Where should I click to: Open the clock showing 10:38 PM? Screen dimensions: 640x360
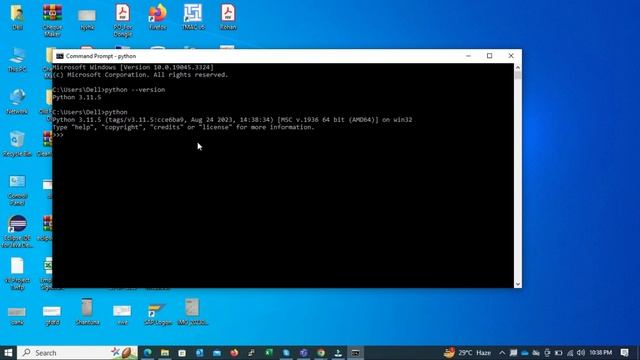click(x=600, y=353)
